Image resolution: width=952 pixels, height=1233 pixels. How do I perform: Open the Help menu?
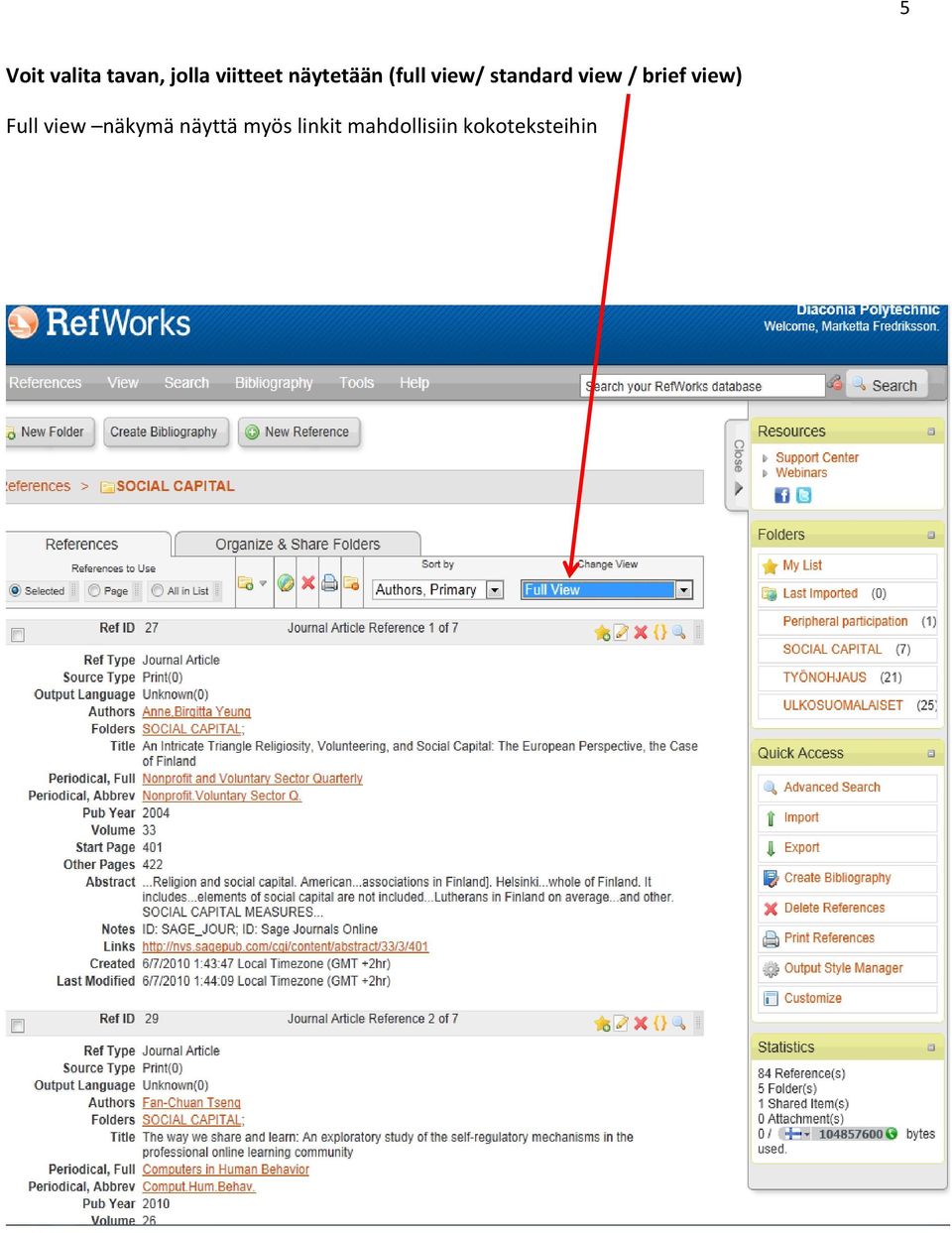click(415, 383)
